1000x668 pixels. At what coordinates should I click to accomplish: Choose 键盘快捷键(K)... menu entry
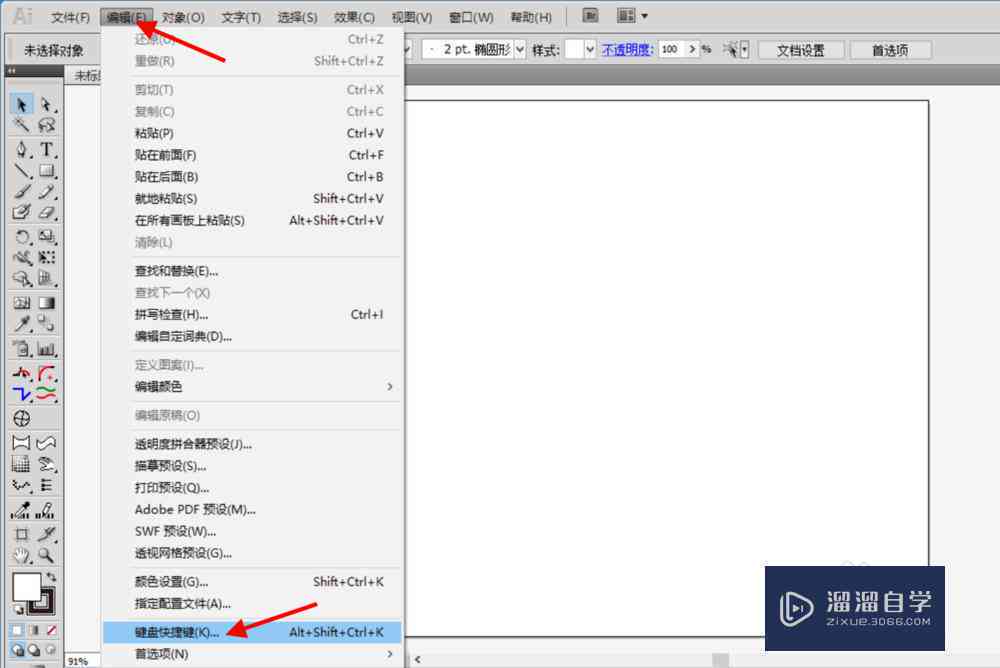(x=252, y=632)
